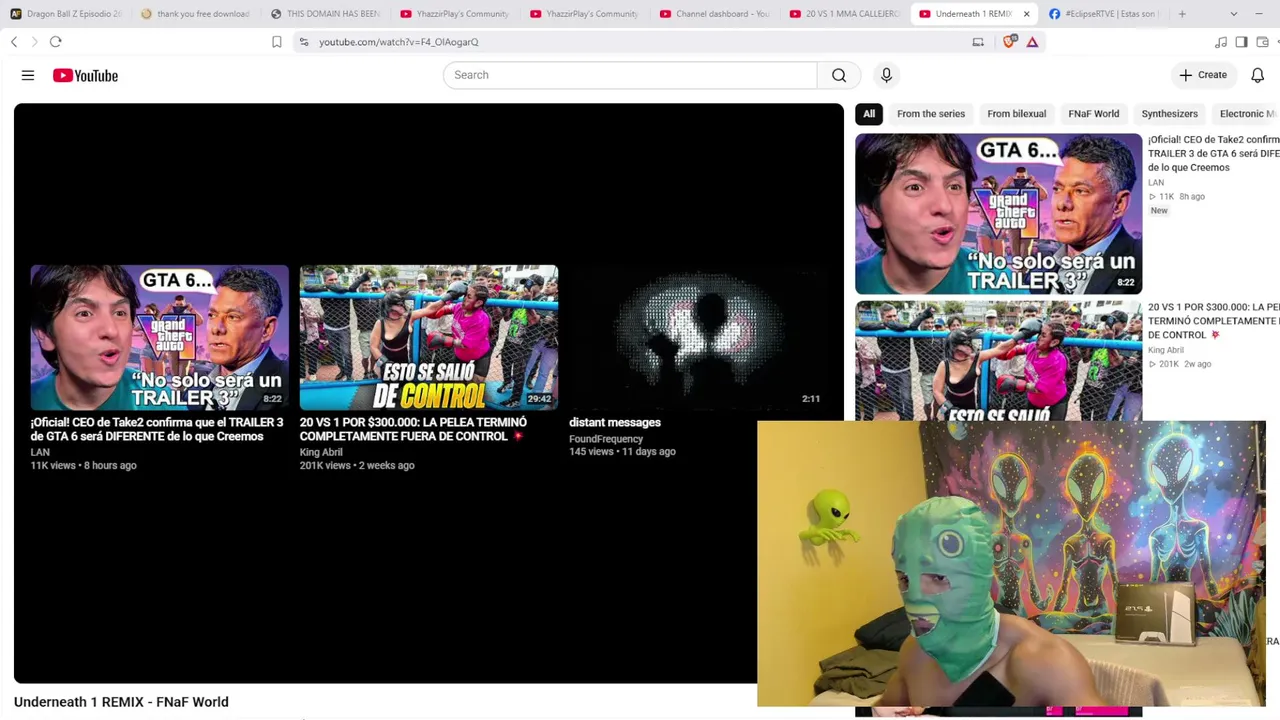Show the browser sidebar panel
This screenshot has height=720, width=1280.
coord(1242,42)
